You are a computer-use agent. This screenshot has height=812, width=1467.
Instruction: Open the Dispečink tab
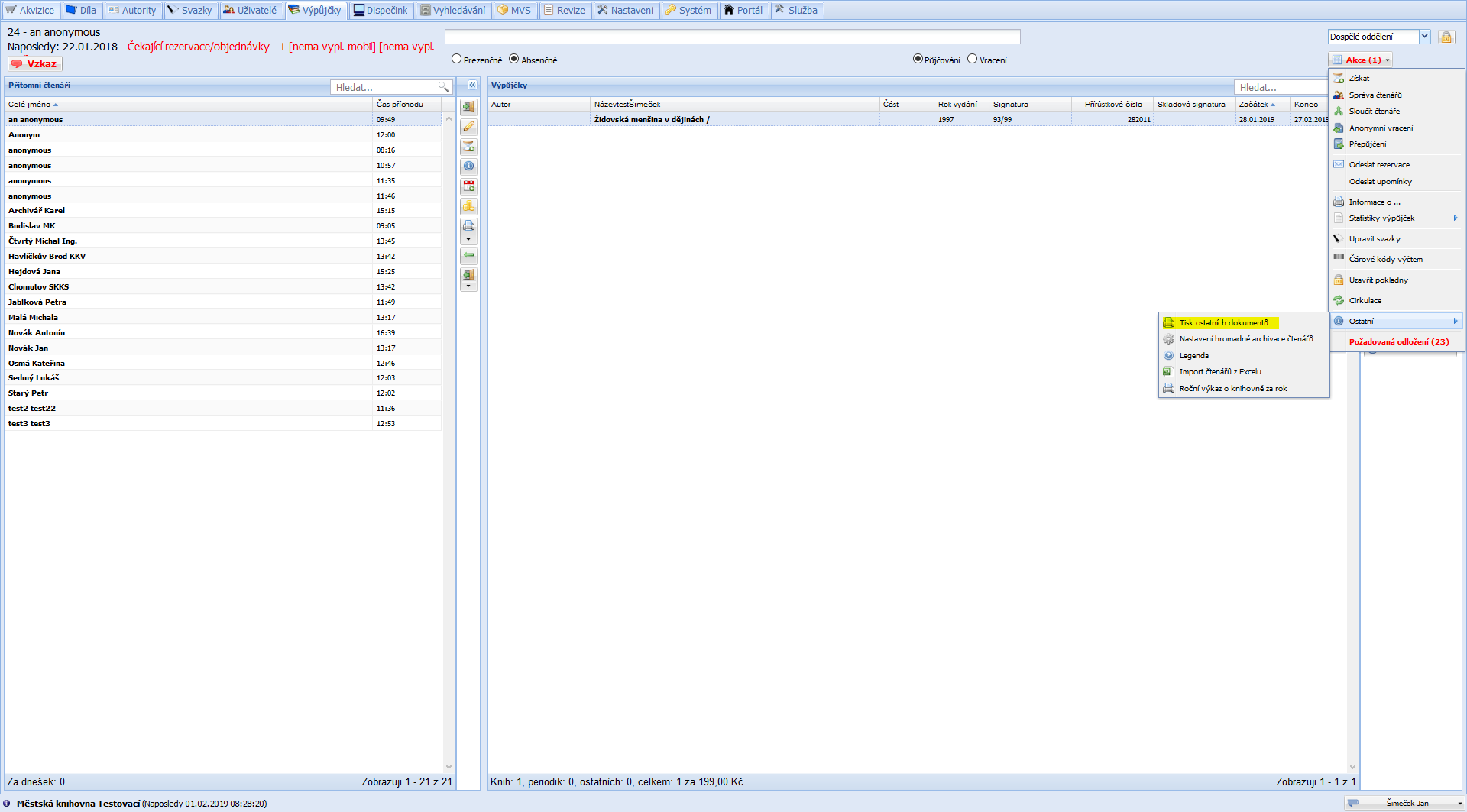381,10
